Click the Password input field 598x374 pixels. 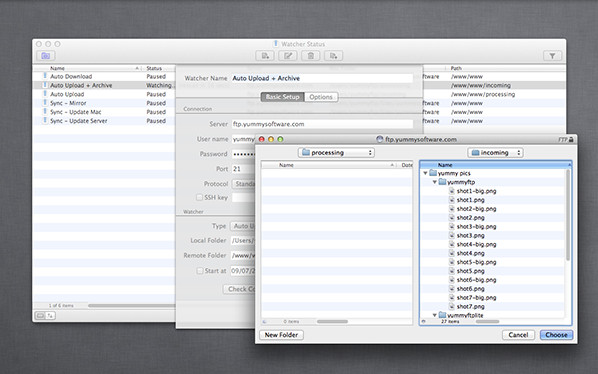tap(243, 154)
